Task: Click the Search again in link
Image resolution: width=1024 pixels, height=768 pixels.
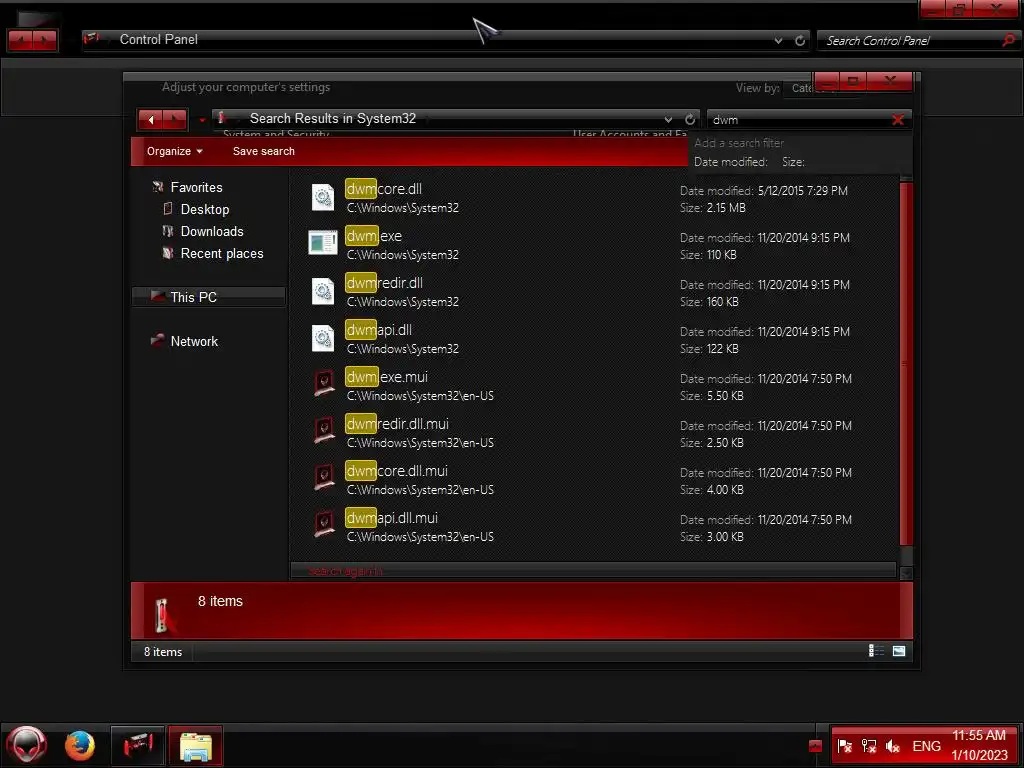Action: [345, 571]
